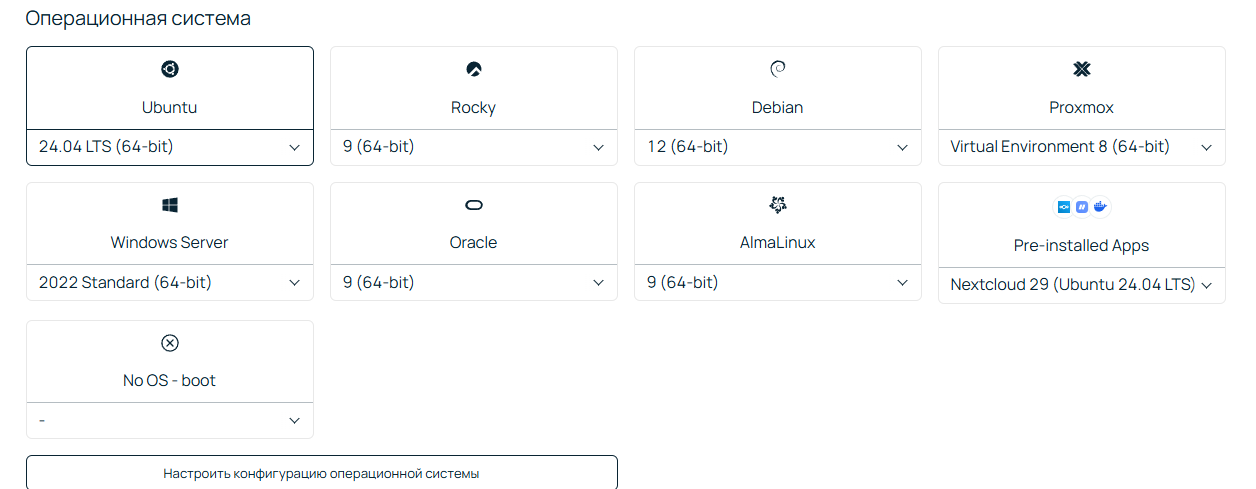Select the Proxmox X logo icon

pos(1082,69)
